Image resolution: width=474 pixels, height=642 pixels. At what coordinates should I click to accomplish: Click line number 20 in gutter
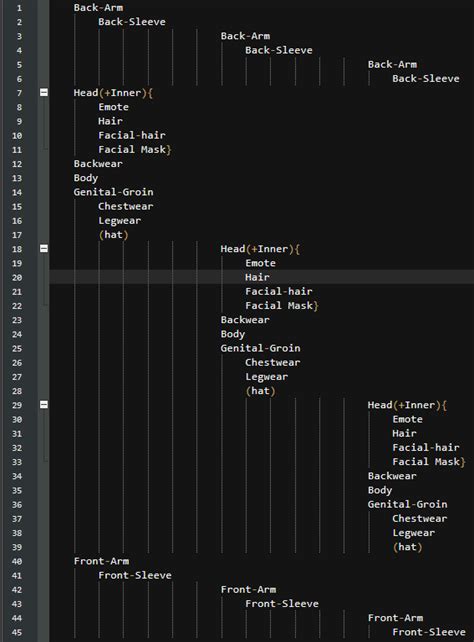tap(17, 277)
